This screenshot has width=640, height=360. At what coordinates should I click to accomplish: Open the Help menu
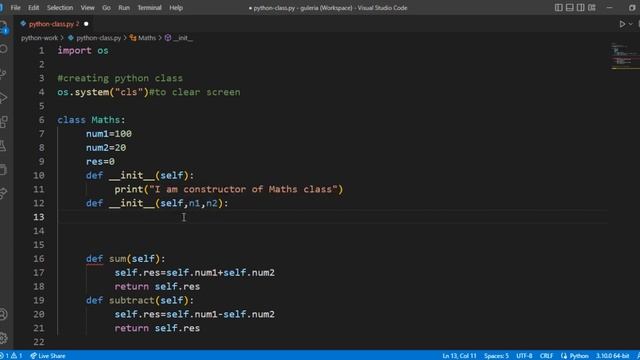(176, 8)
